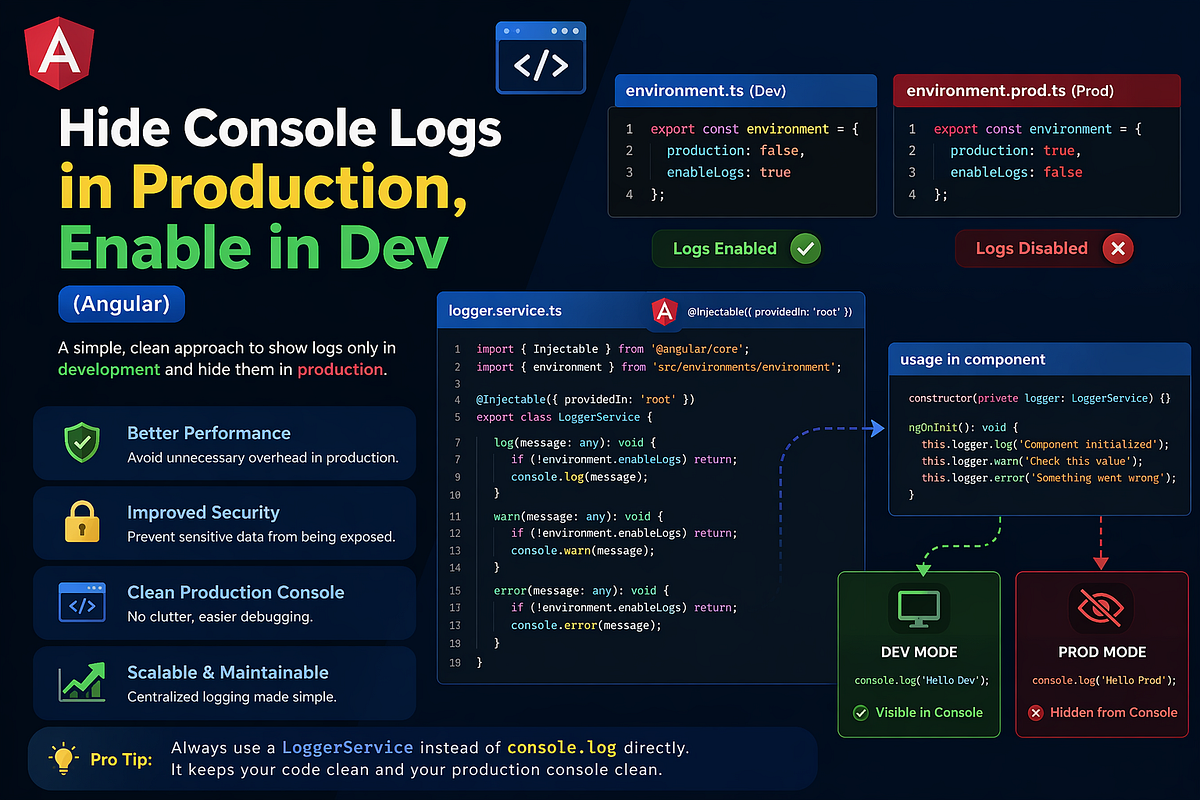Click 'console.warn(message);' in logger service

(583, 551)
